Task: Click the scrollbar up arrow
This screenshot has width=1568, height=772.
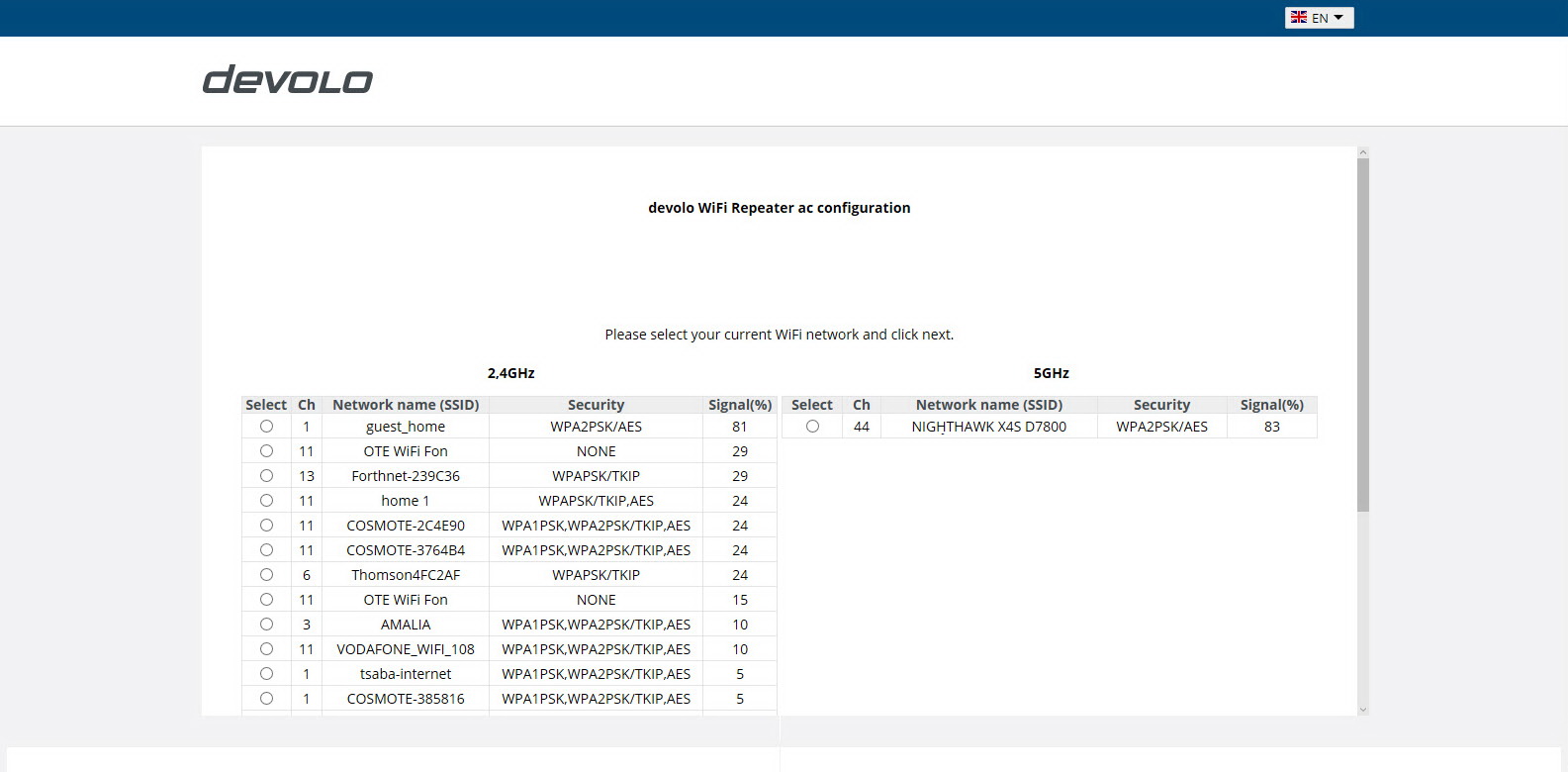Action: (x=1363, y=152)
